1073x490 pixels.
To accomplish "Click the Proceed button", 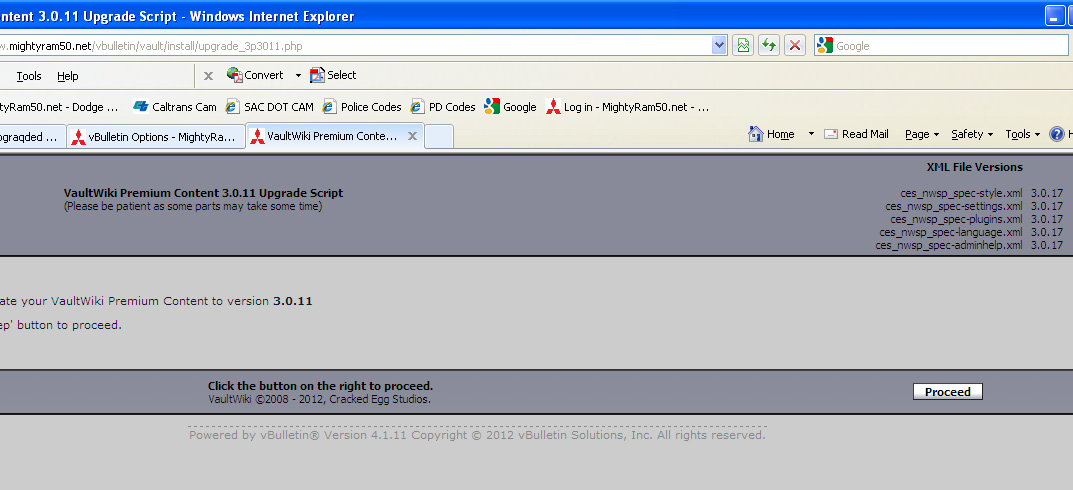I will [948, 391].
